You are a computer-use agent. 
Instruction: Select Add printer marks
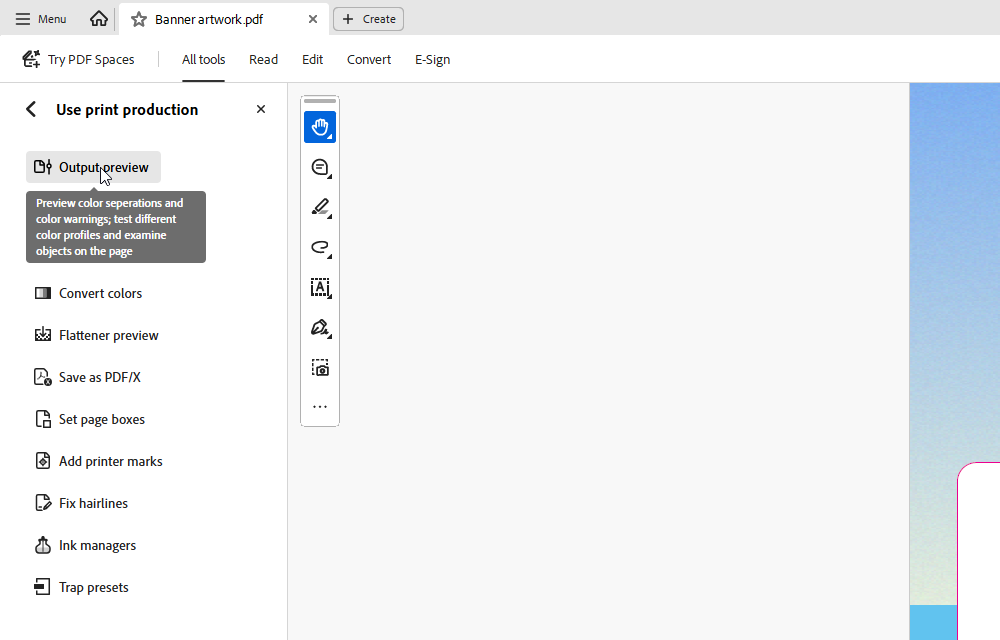(x=98, y=462)
